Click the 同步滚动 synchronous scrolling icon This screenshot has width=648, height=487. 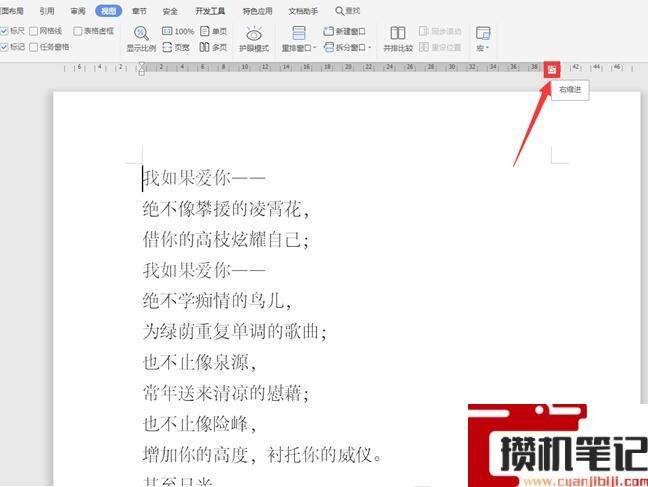coord(424,31)
